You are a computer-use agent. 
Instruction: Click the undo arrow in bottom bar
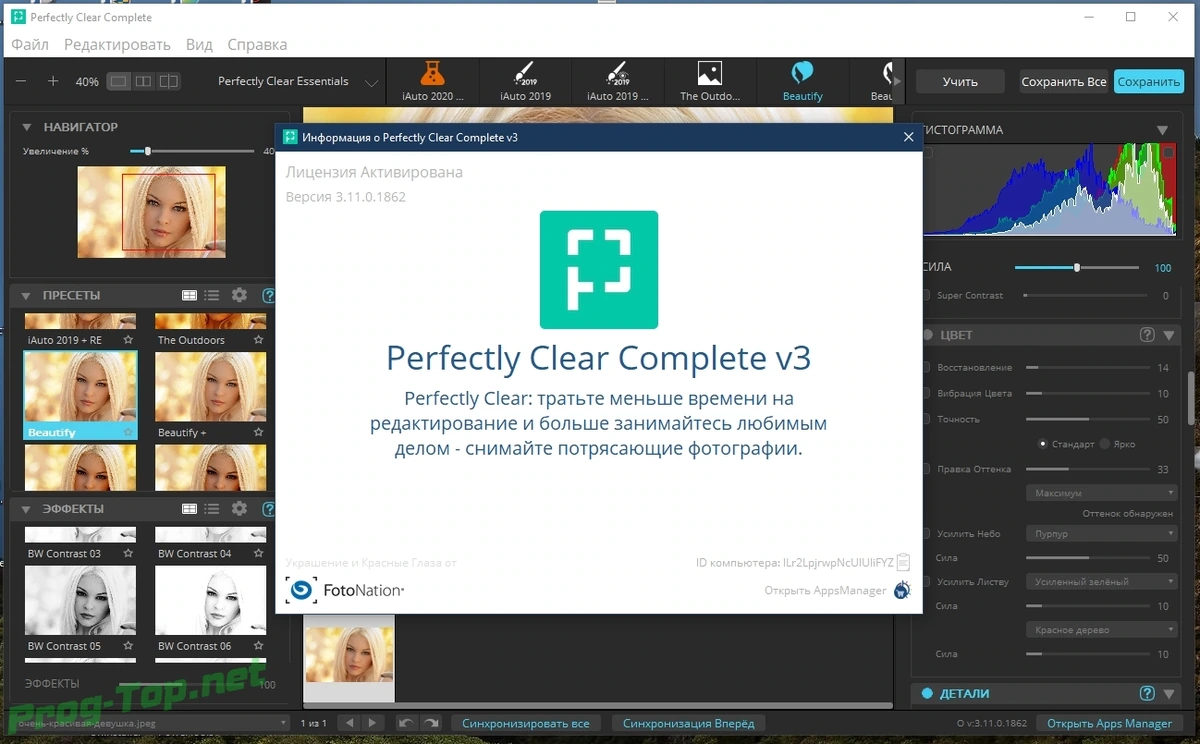406,723
